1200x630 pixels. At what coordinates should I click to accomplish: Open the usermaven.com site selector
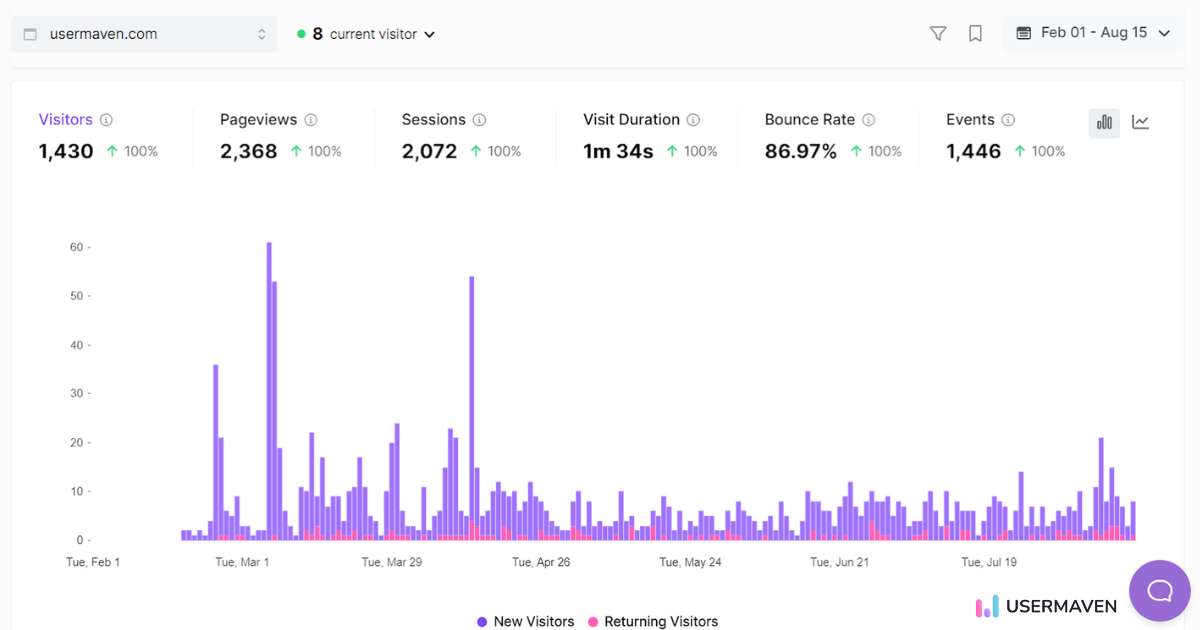coord(144,34)
